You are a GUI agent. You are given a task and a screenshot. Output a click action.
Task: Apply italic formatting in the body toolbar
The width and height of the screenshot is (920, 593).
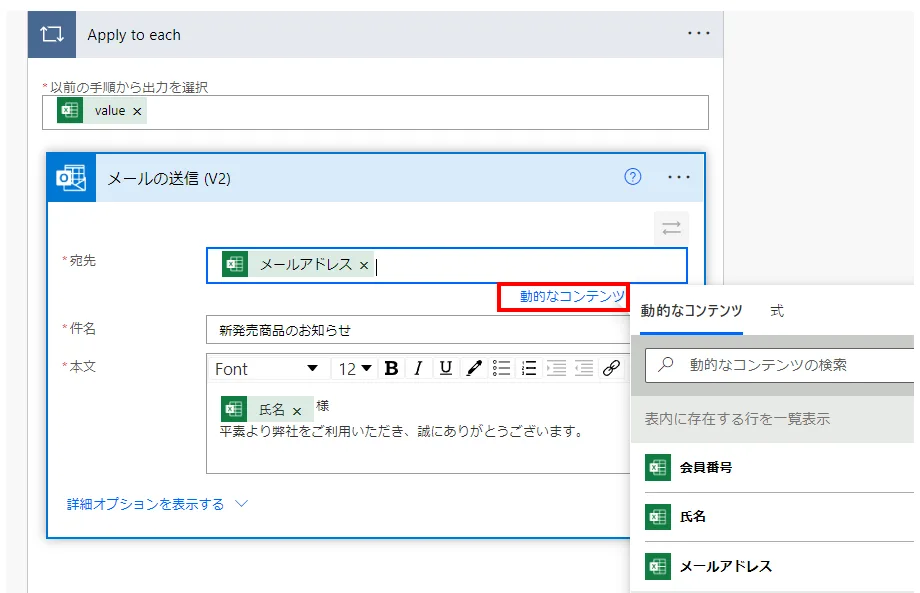pyautogui.click(x=418, y=369)
